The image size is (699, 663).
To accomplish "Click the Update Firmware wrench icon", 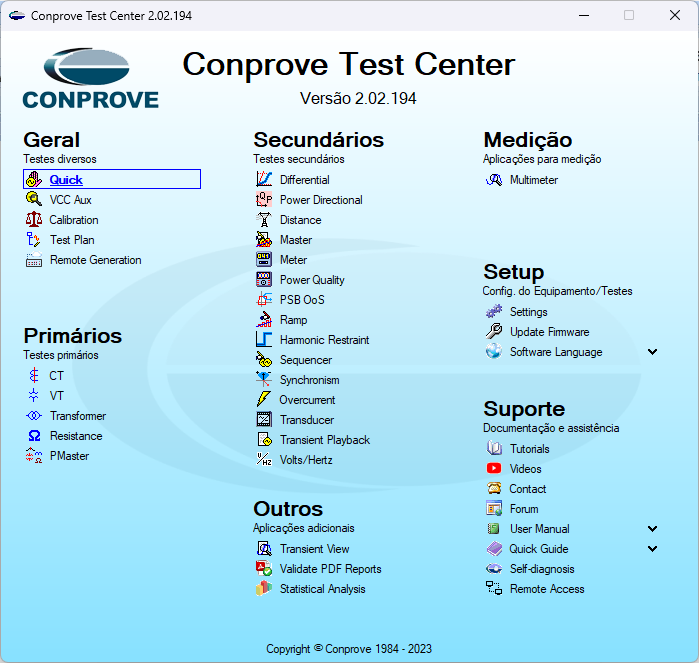I will point(494,332).
